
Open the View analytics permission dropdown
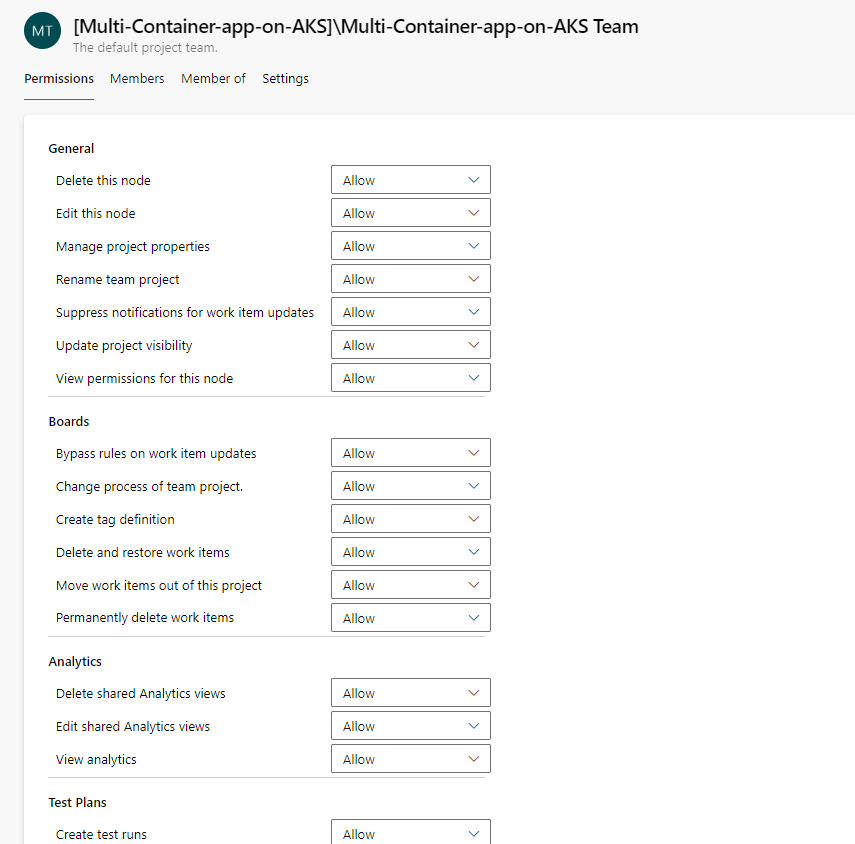pyautogui.click(x=411, y=758)
